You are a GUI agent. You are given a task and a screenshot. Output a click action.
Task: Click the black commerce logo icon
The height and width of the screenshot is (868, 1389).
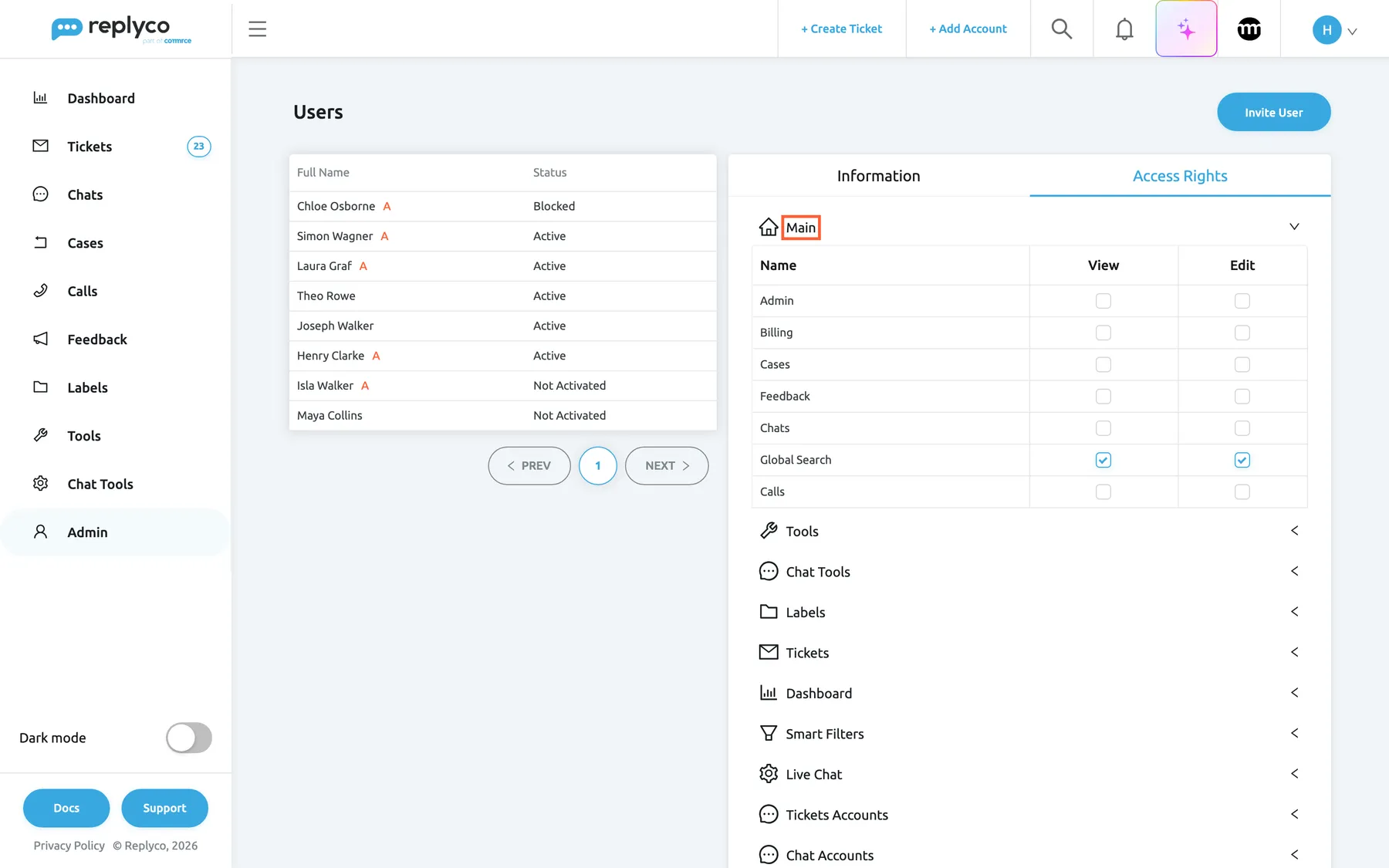point(1249,29)
